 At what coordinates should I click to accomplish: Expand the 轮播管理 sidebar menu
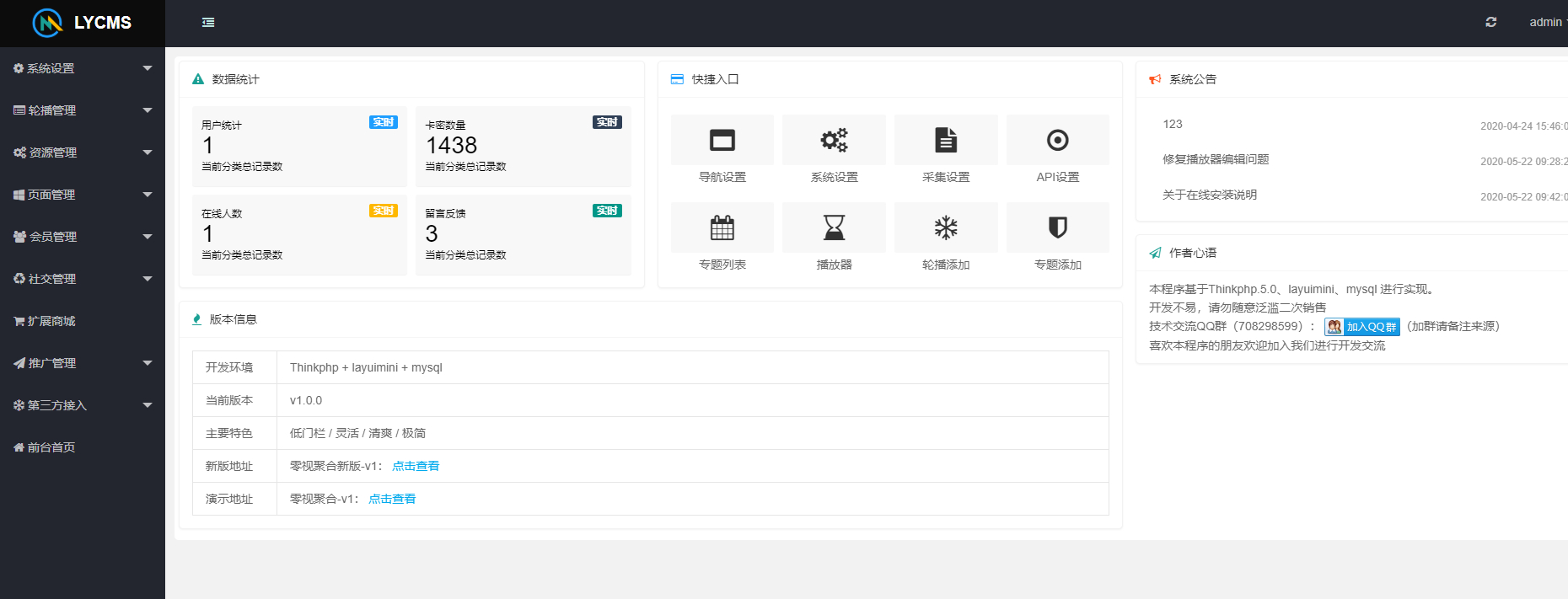83,110
